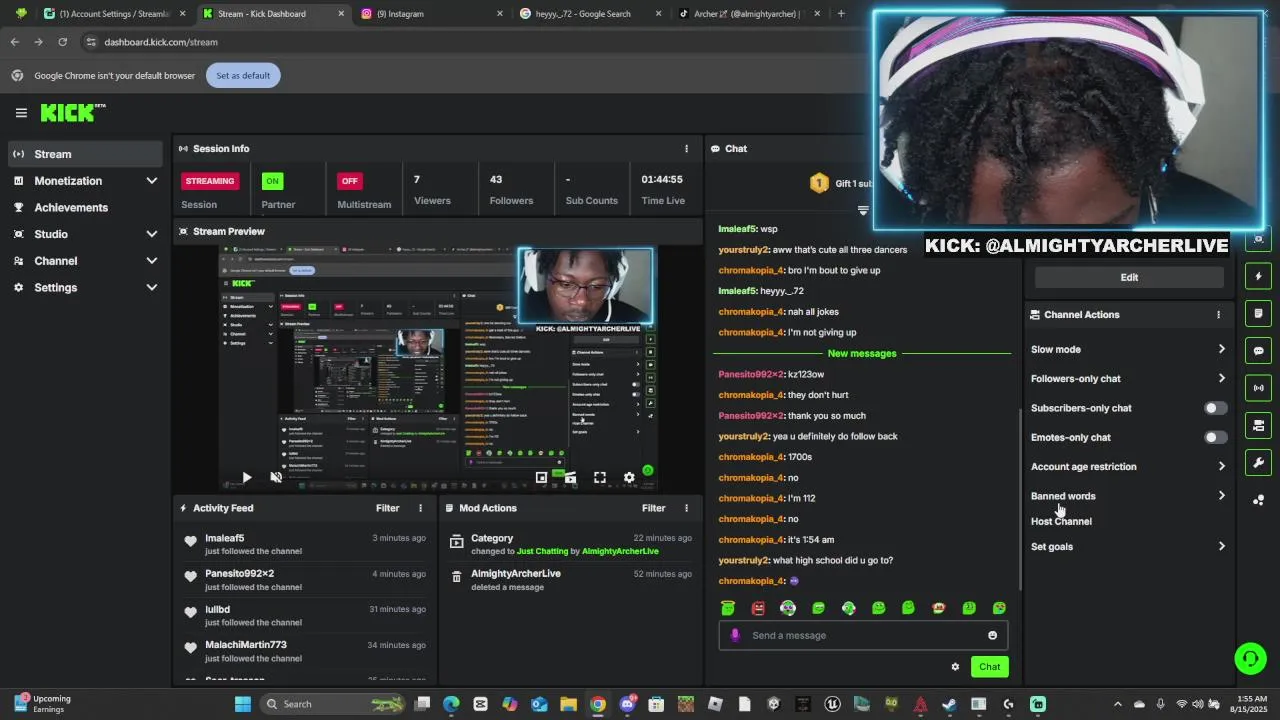
Task: Click three-dots cluster icon in right rail
Action: 1258,500
